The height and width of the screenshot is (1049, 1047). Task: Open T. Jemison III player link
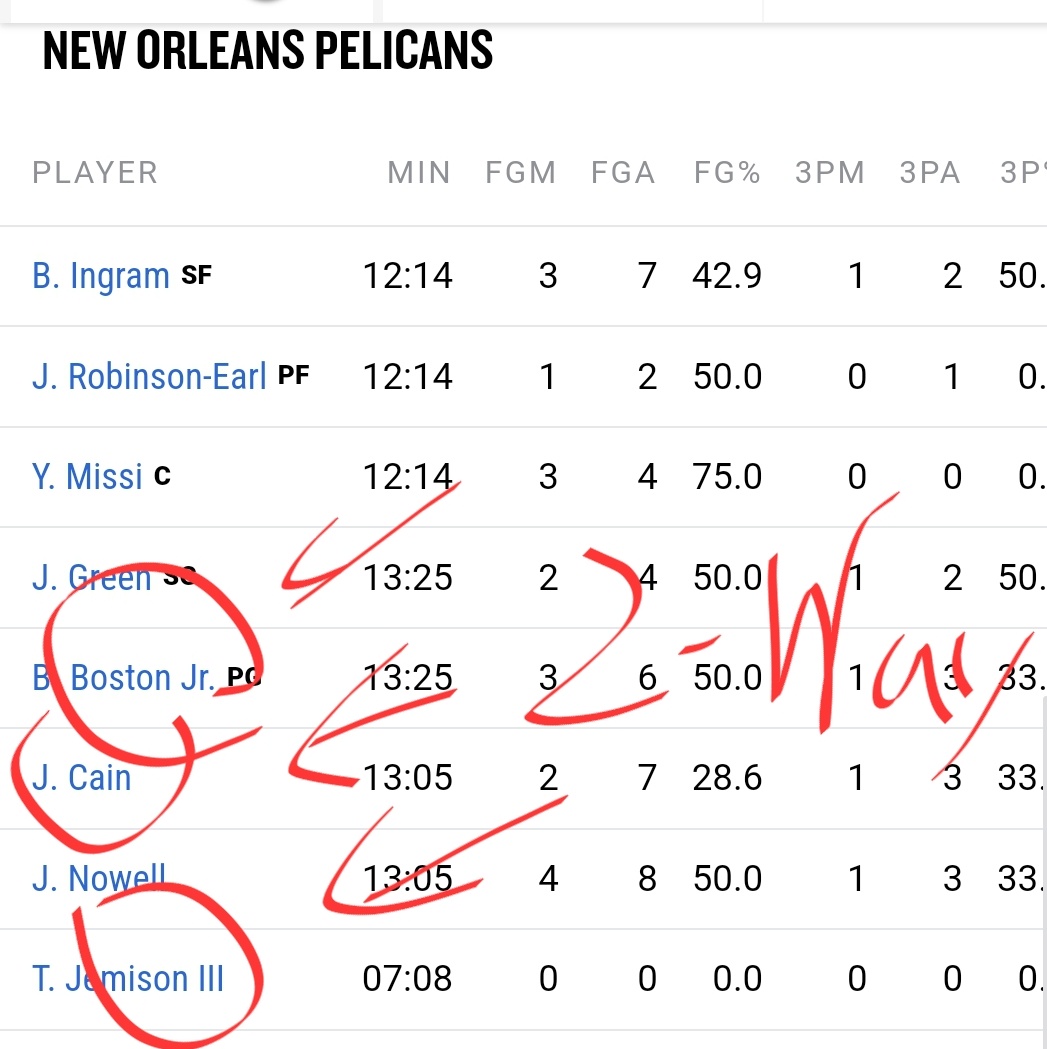127,979
